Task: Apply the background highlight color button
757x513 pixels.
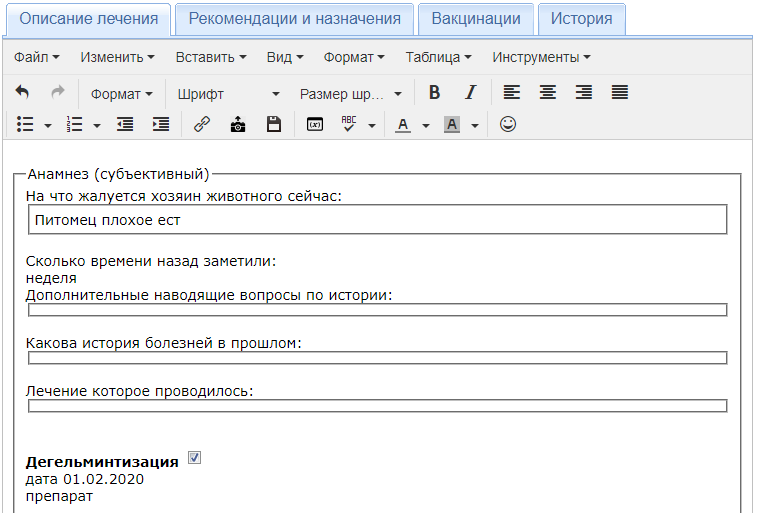Action: tap(451, 125)
